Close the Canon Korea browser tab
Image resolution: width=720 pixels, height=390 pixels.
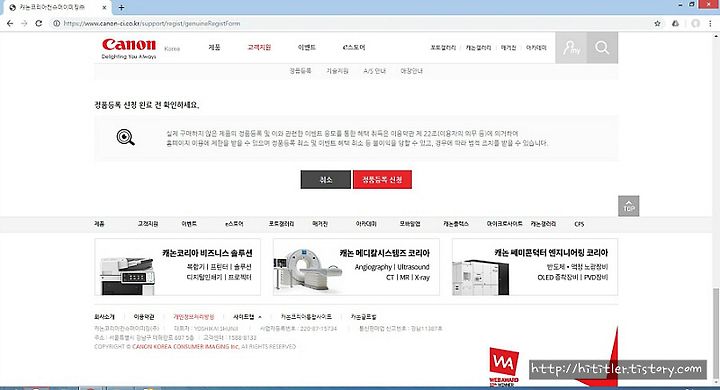pyautogui.click(x=104, y=8)
